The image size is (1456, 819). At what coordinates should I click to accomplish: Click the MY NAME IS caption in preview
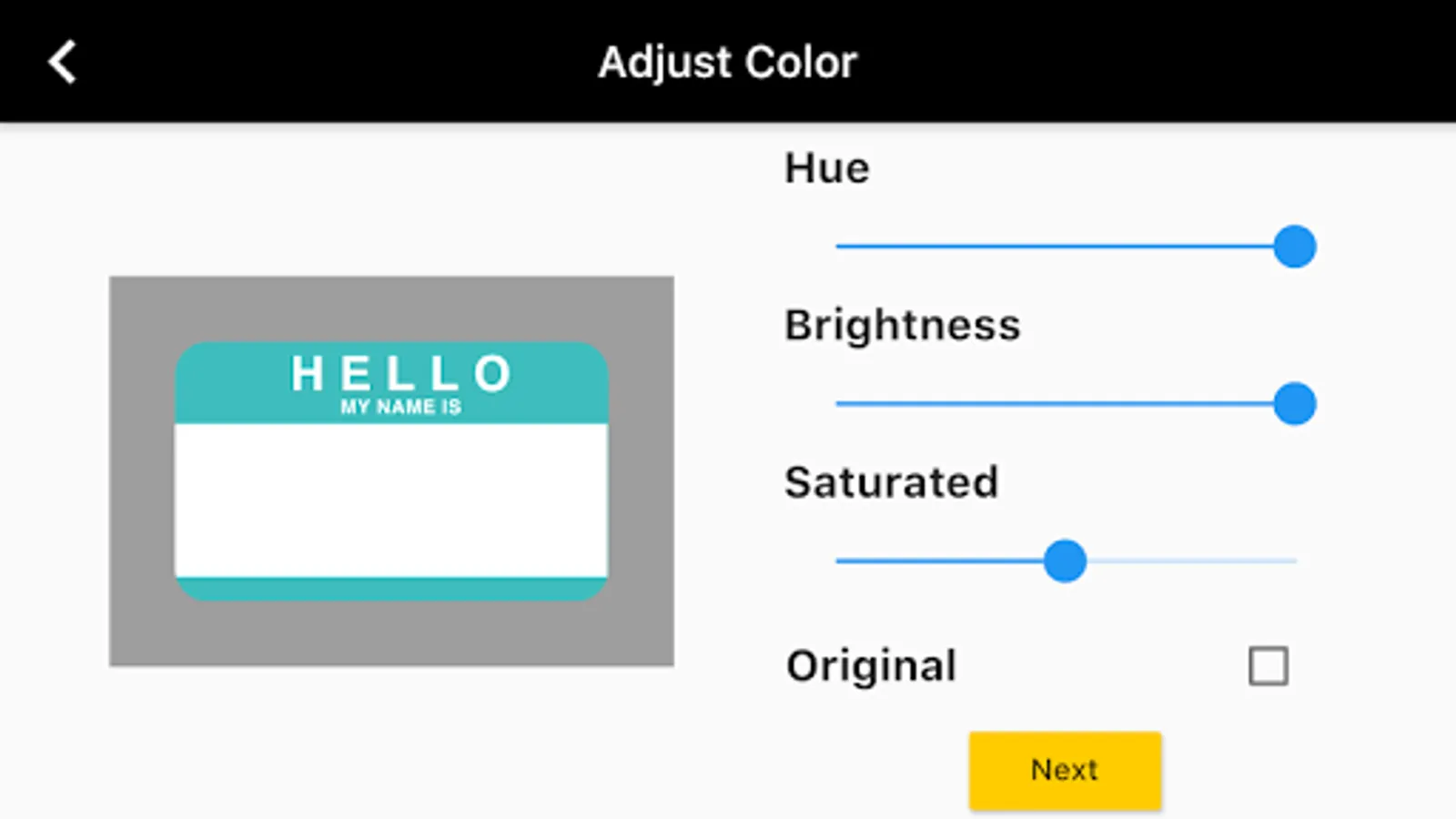pos(400,407)
